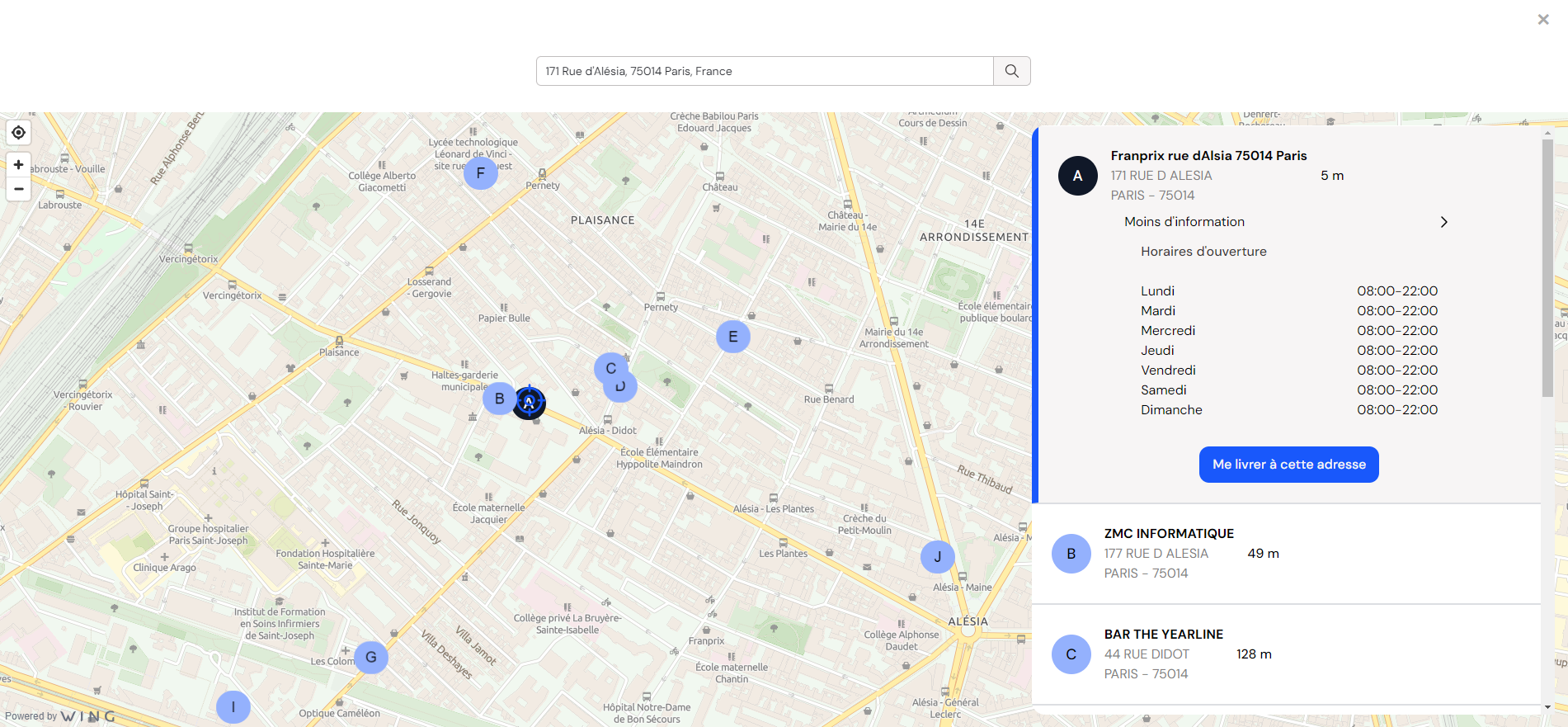Screen dimensions: 1568x727
Task: Zoom in on the map
Action: pos(18,164)
